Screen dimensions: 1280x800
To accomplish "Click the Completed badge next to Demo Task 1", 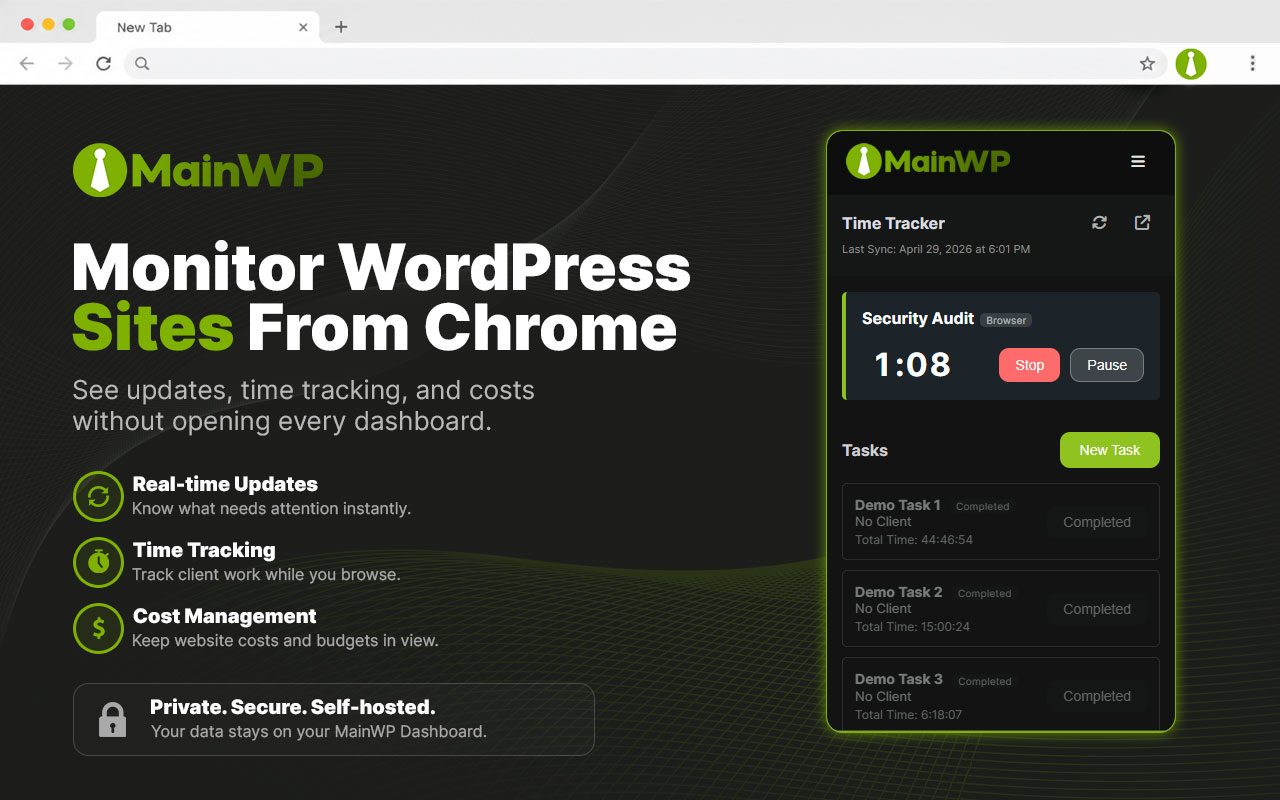I will click(983, 506).
